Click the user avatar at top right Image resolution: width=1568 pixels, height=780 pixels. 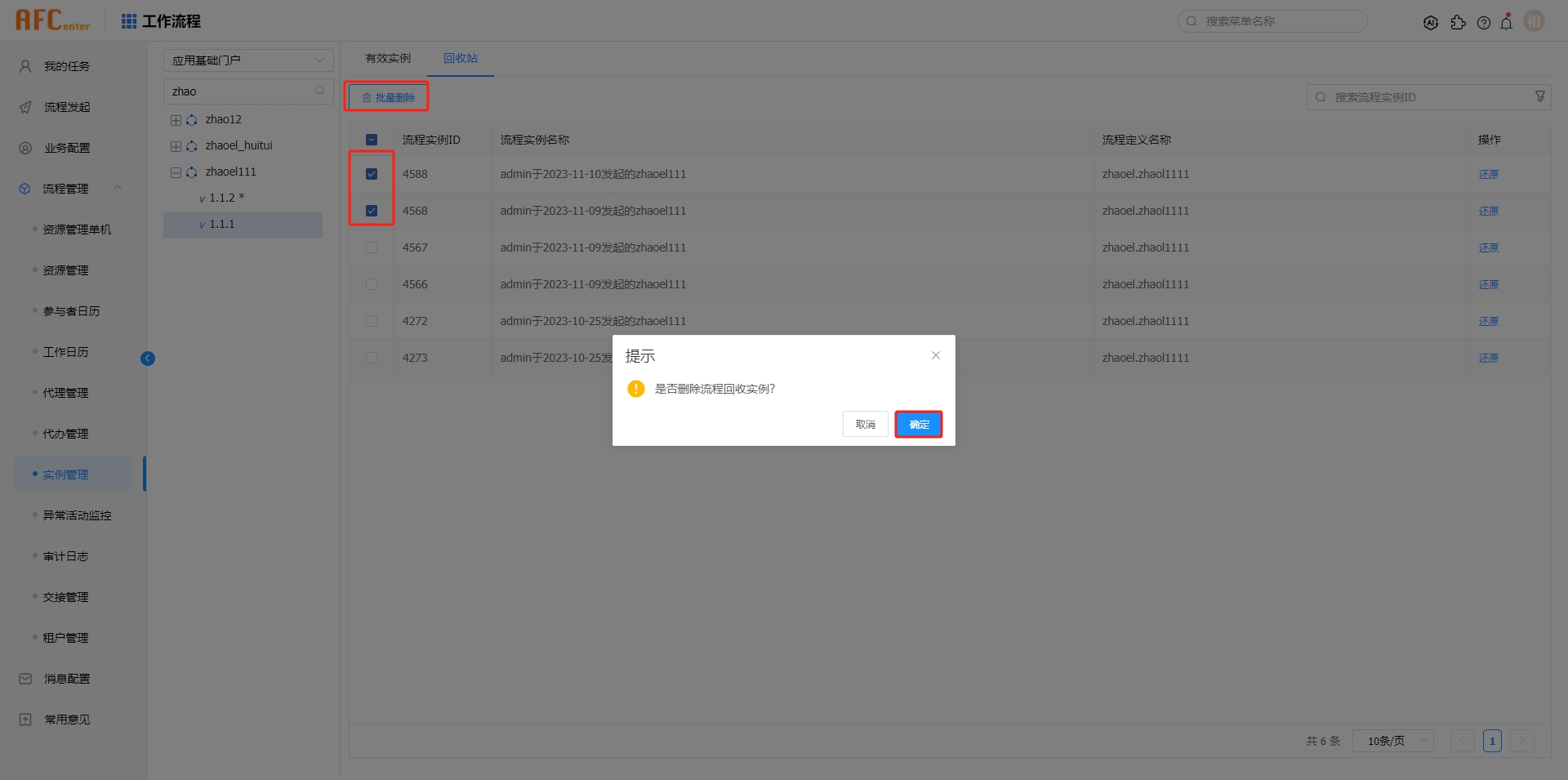[1535, 21]
